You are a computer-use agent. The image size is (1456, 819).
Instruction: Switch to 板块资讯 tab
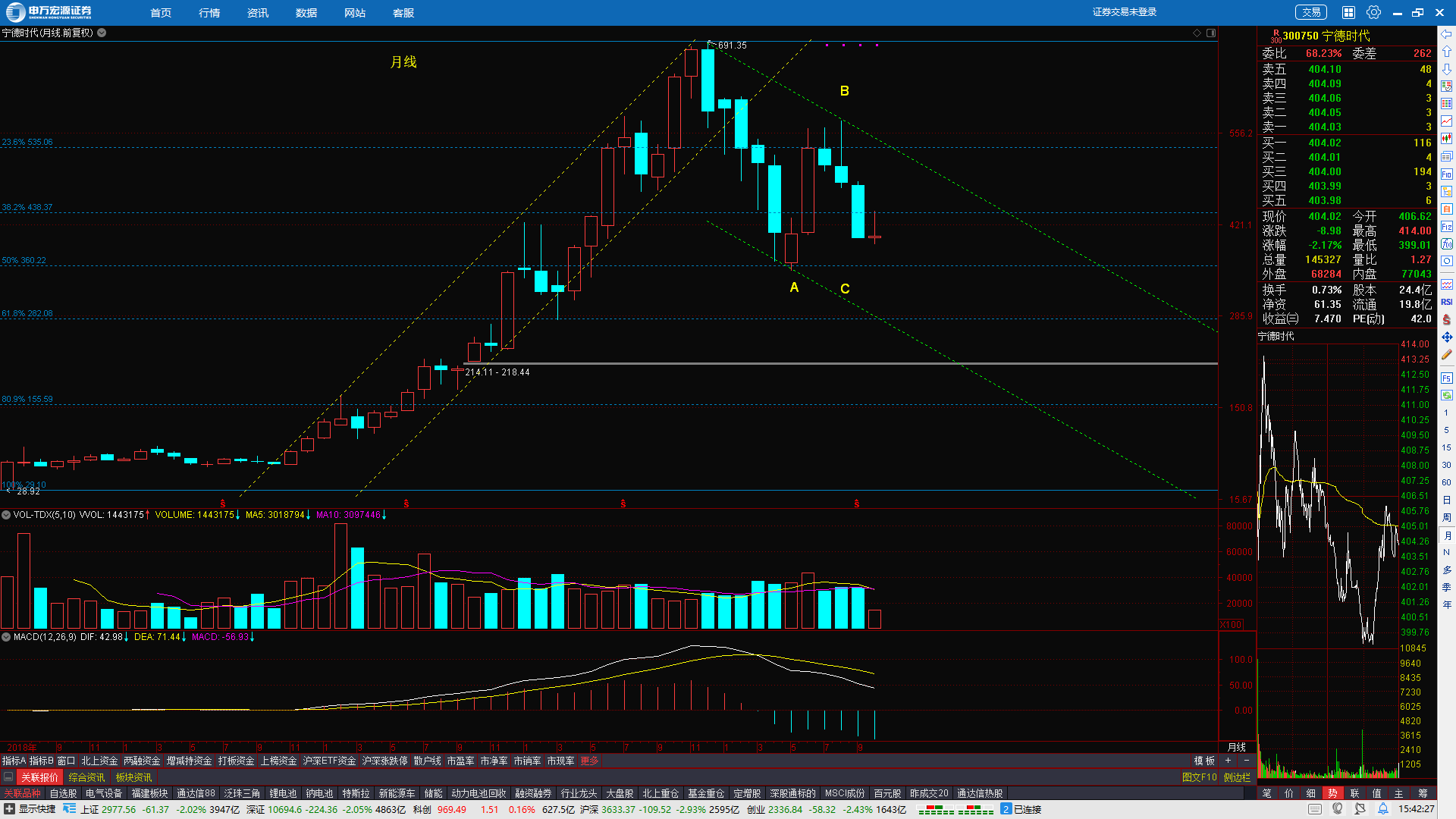click(x=133, y=777)
